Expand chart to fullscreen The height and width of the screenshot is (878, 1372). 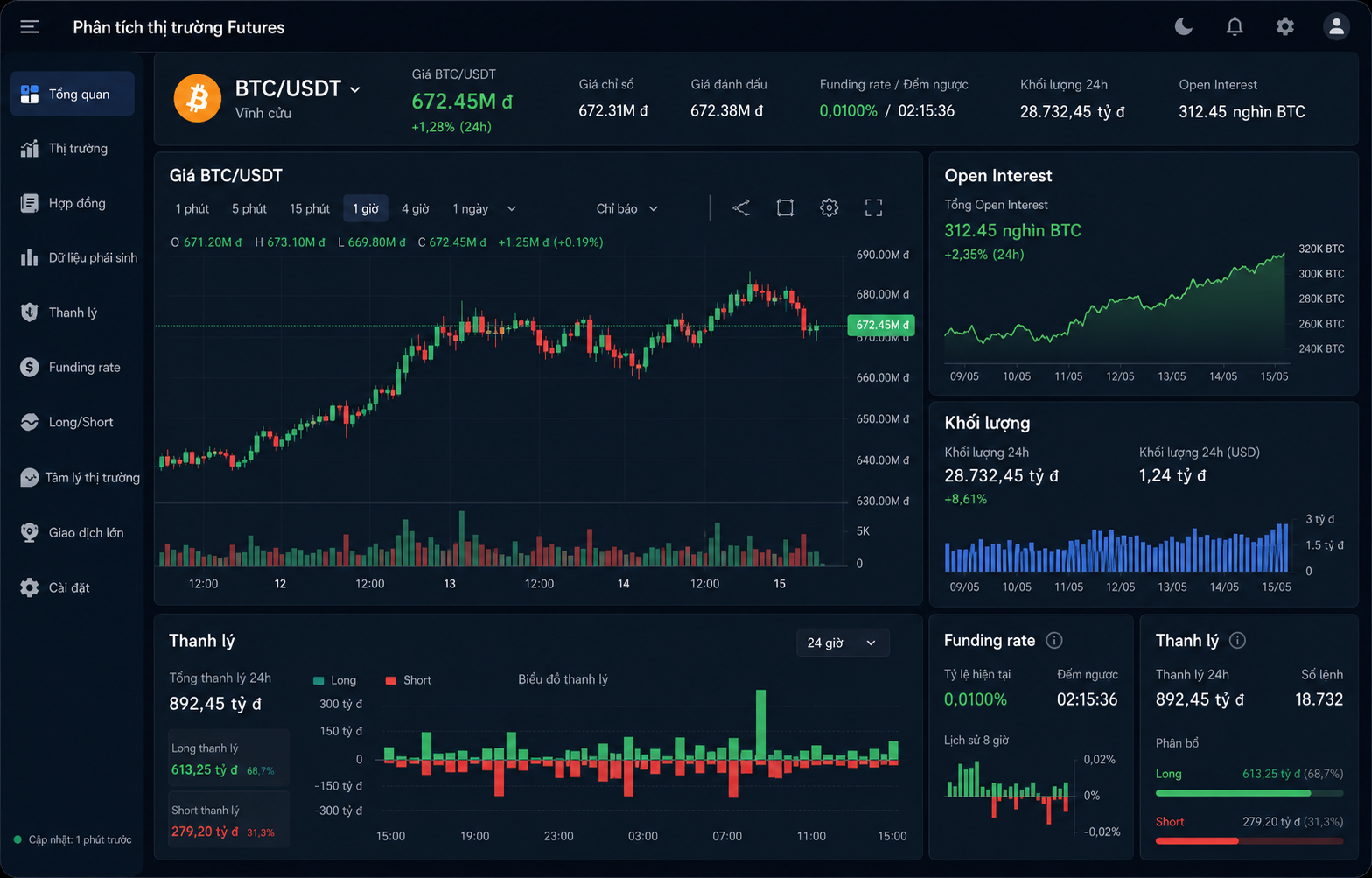pos(873,207)
